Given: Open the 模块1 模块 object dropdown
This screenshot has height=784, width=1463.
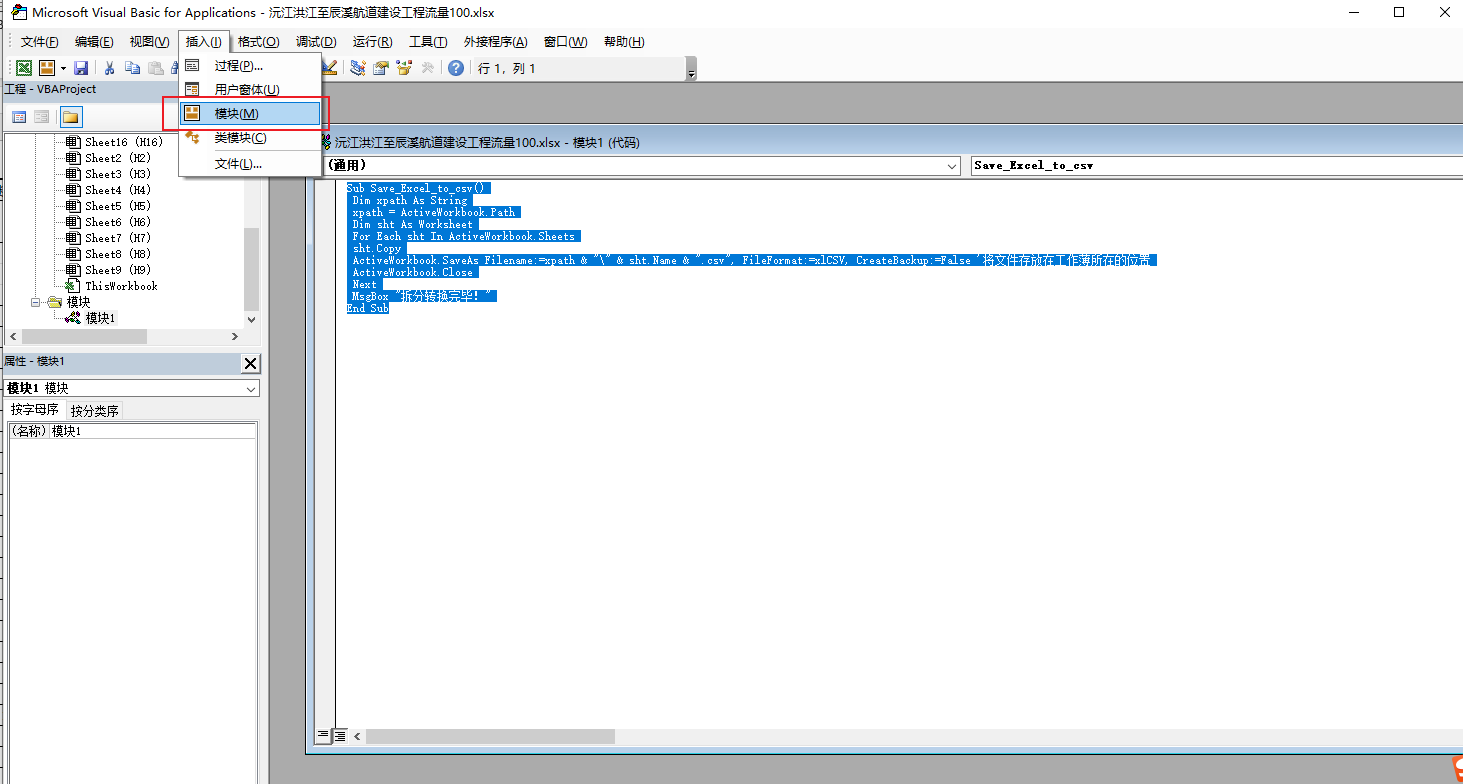Looking at the screenshot, I should pyautogui.click(x=251, y=388).
